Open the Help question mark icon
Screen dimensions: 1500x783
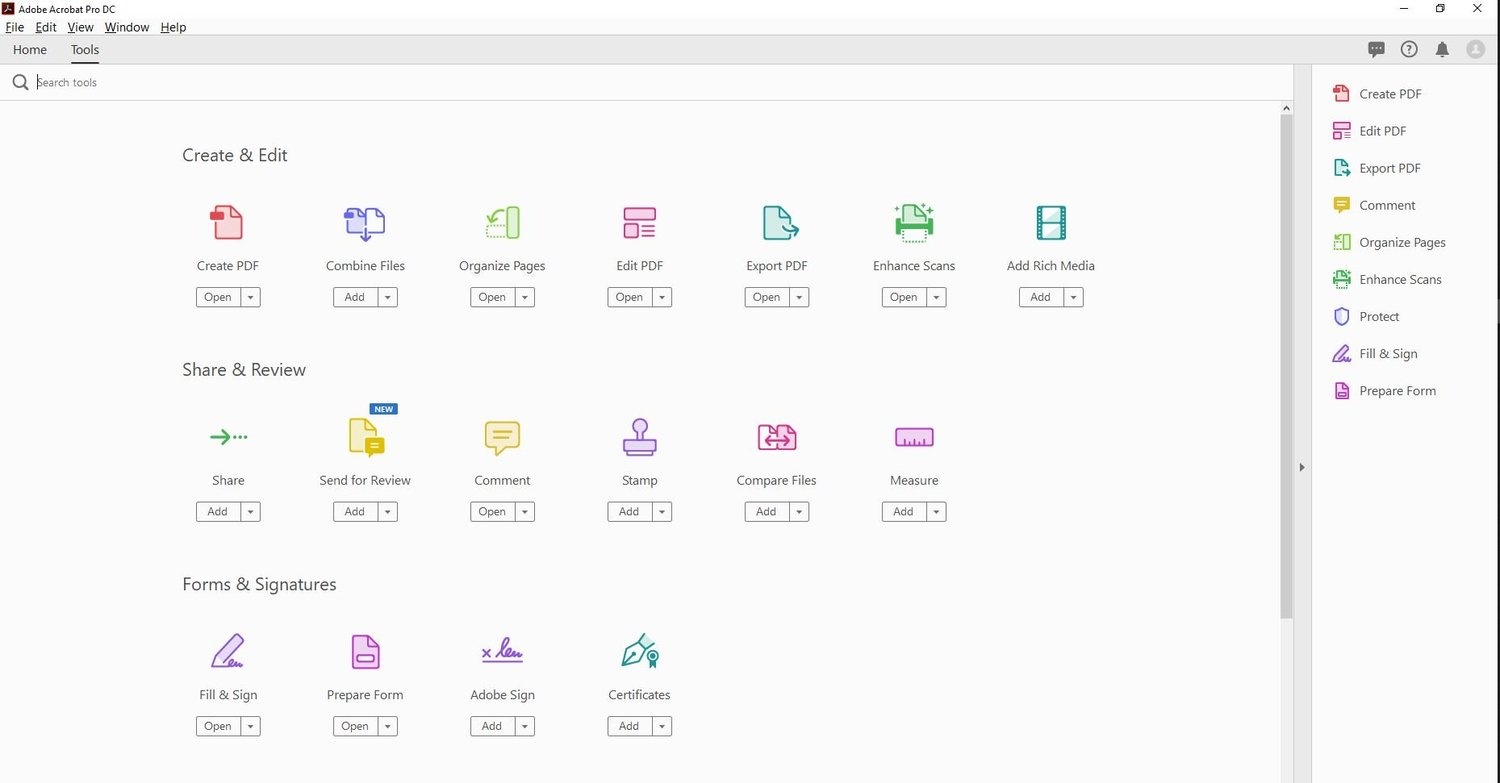click(x=1409, y=49)
